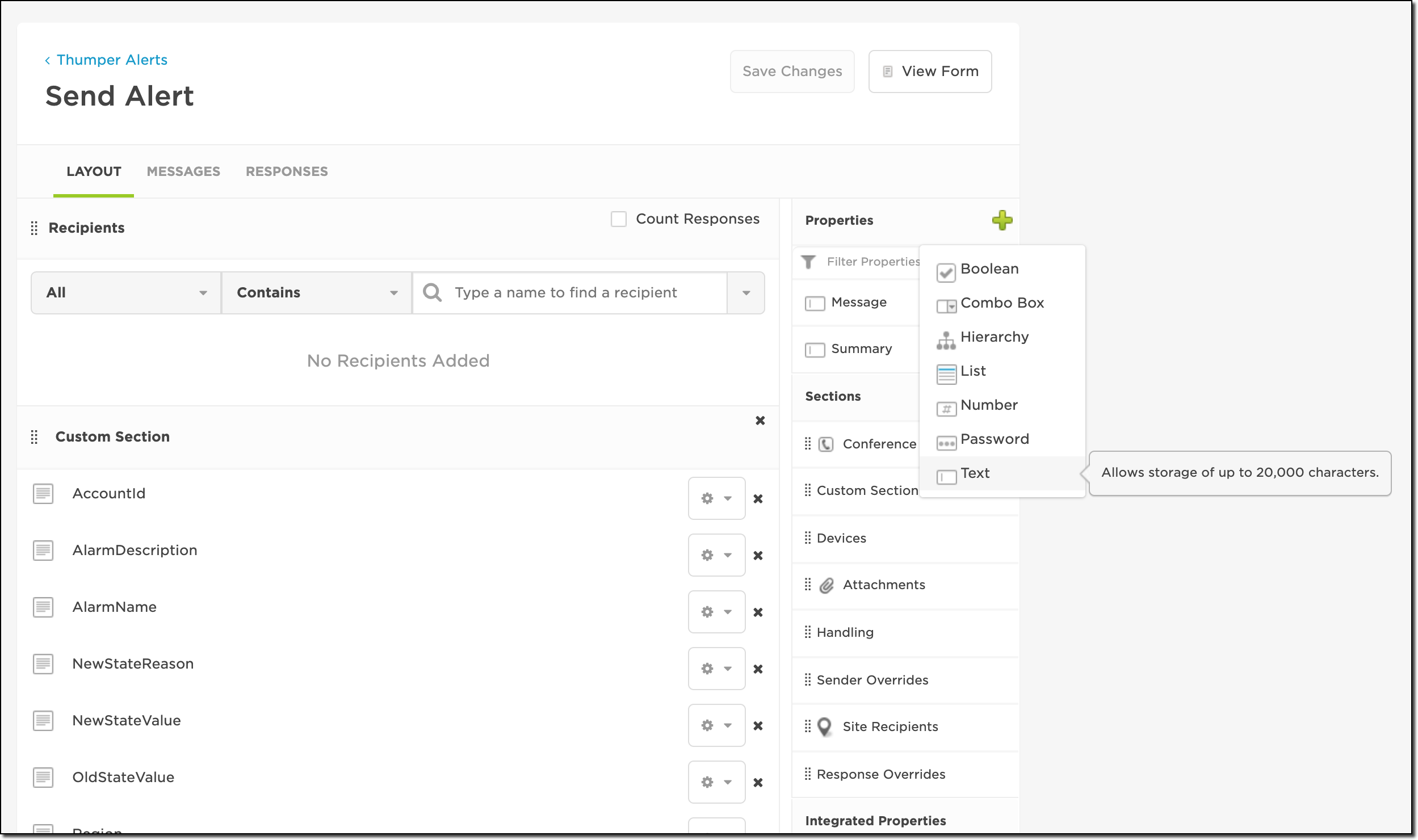Viewport: 1418px width, 840px height.
Task: Click the List property type icon
Action: pos(946,375)
